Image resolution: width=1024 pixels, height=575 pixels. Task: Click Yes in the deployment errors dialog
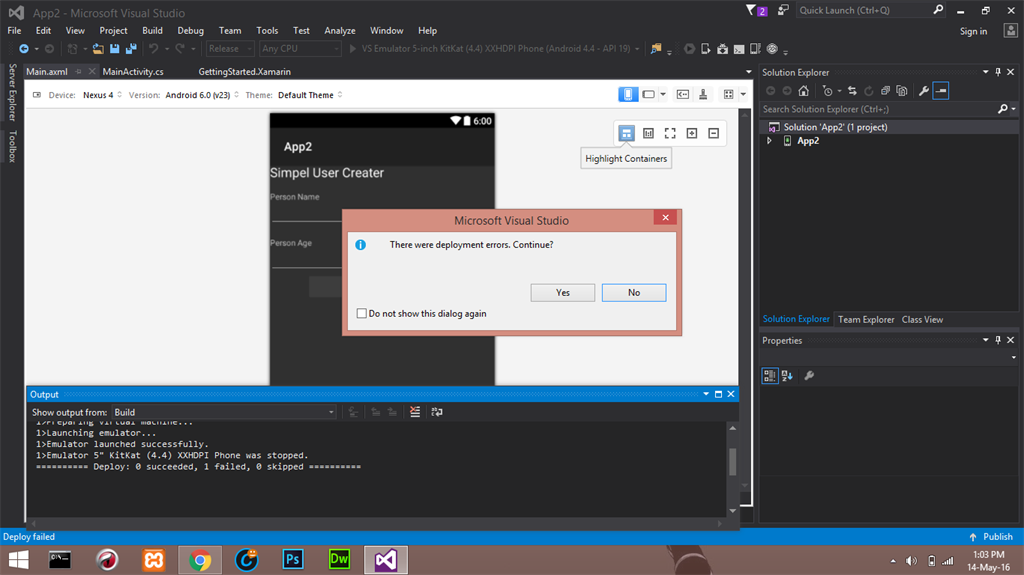coord(562,293)
